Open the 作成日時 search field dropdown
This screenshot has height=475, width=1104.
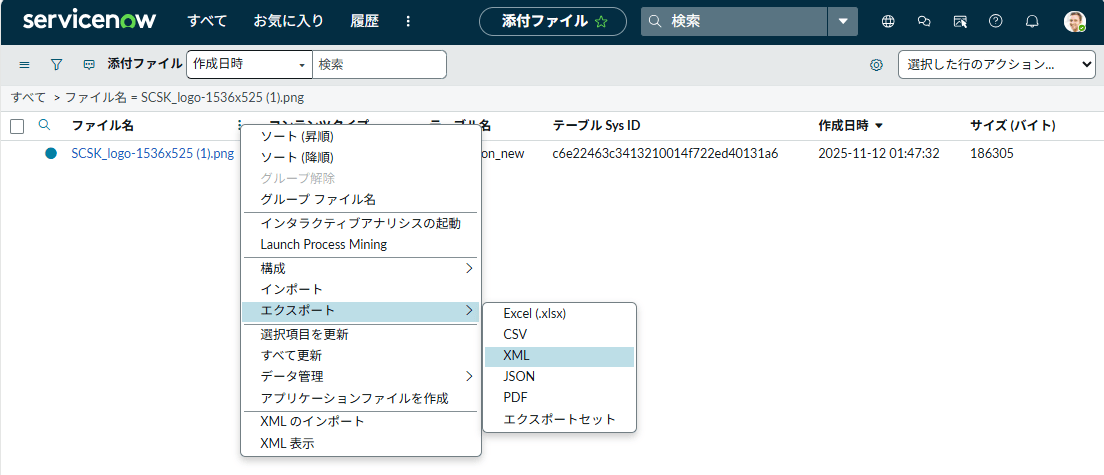pos(249,64)
